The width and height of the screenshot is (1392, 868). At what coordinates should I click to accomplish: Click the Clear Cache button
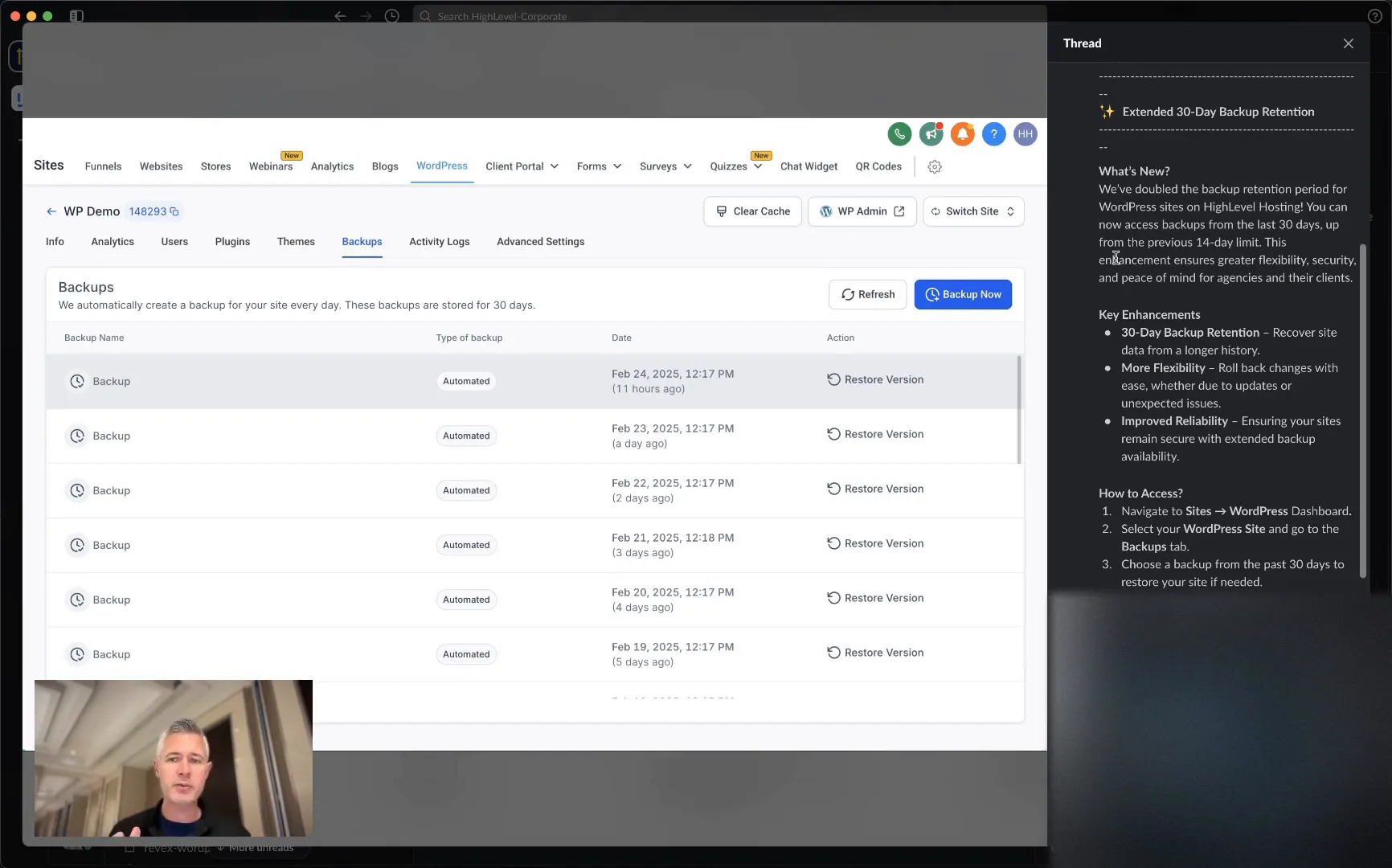tap(752, 211)
